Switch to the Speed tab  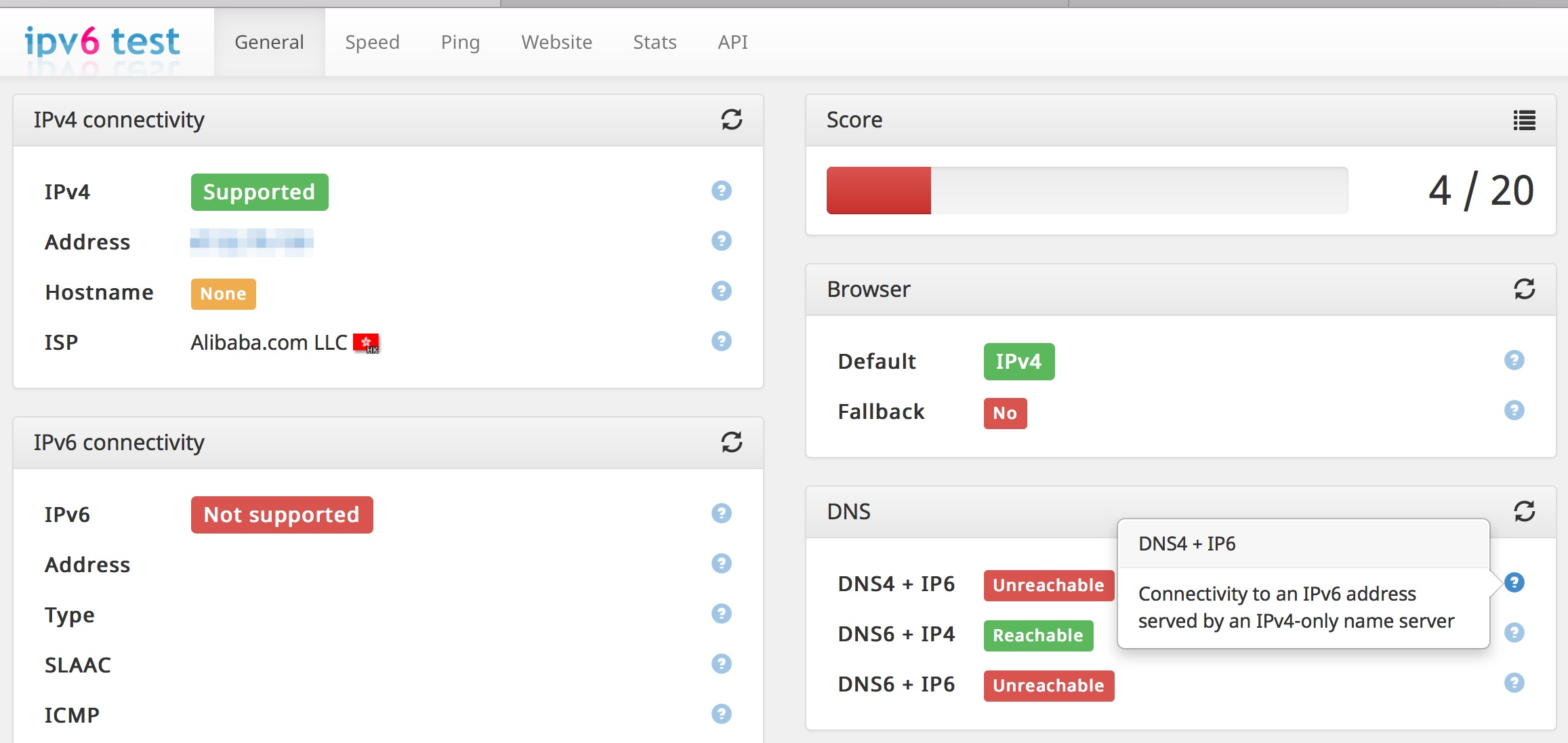tap(371, 40)
